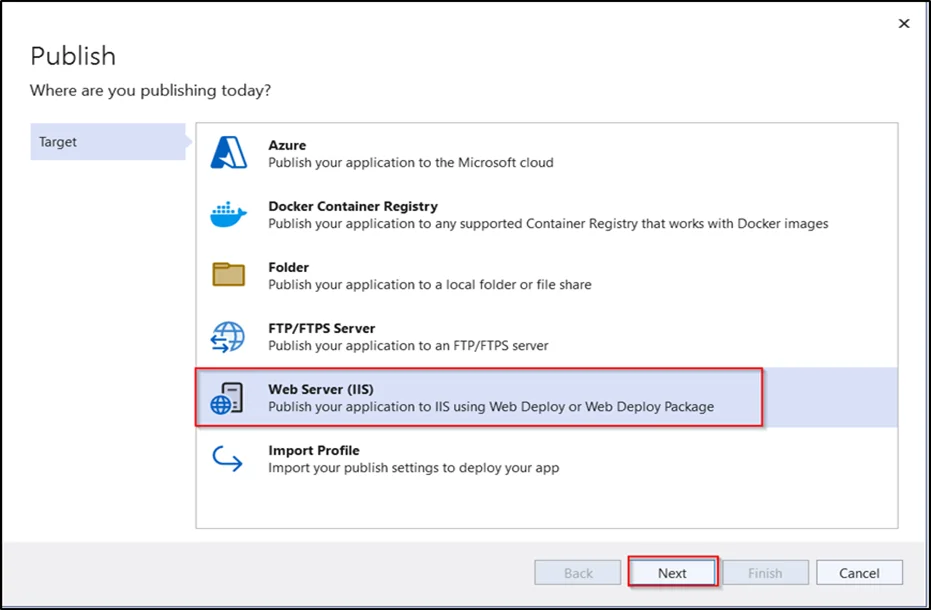Viewport: 931px width, 610px height.
Task: Select the FTP/FTPS Server title
Action: [x=321, y=328]
